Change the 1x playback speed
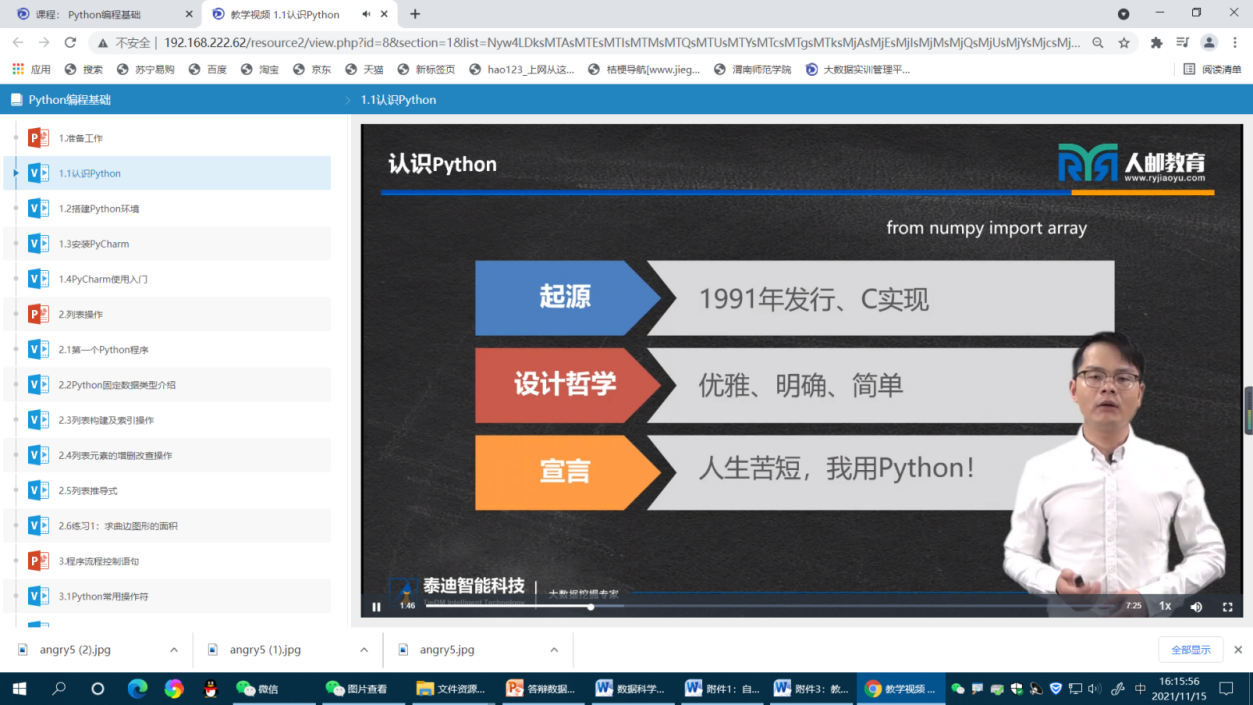This screenshot has width=1253, height=705. click(1165, 606)
